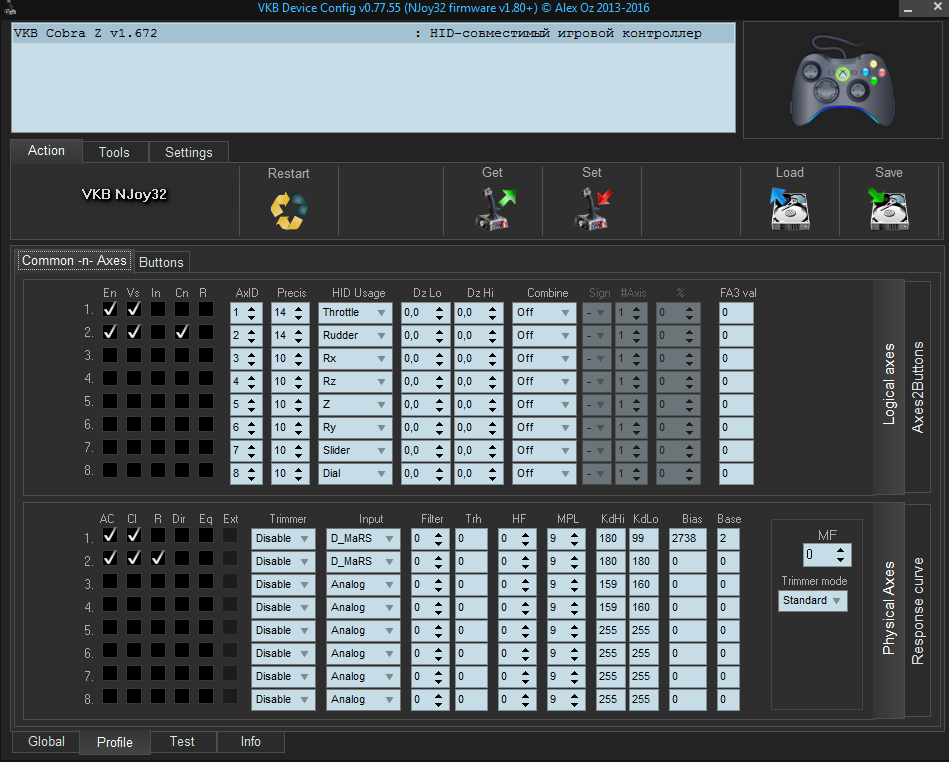Open the Buttons tab
The width and height of the screenshot is (949, 762).
click(x=161, y=262)
